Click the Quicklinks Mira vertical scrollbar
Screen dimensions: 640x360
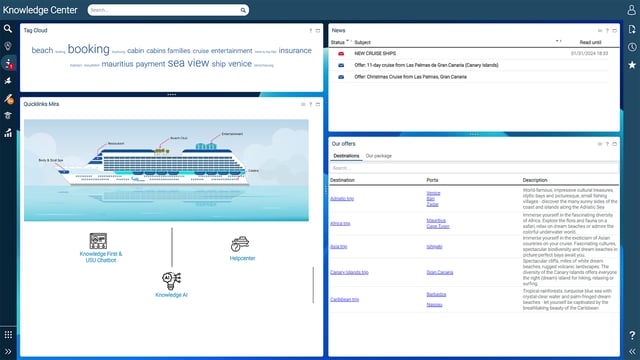[313, 285]
